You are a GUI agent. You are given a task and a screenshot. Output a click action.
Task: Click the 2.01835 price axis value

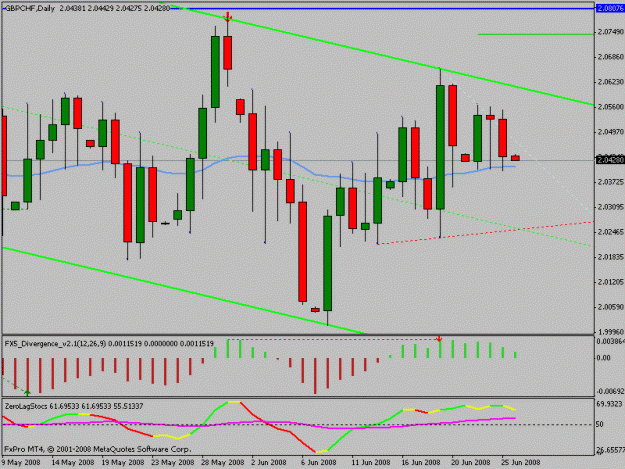tap(611, 257)
